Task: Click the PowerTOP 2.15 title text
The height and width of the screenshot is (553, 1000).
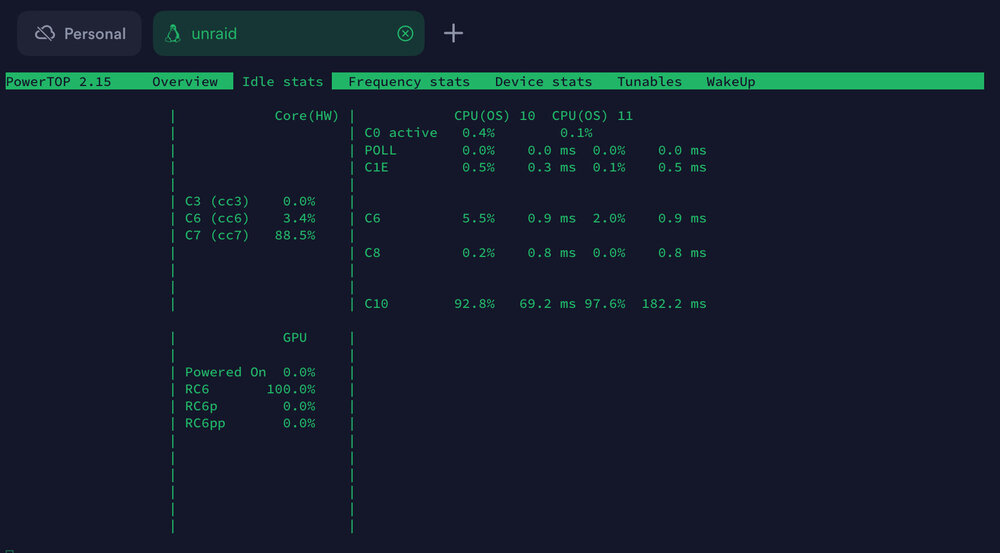Action: click(x=58, y=82)
